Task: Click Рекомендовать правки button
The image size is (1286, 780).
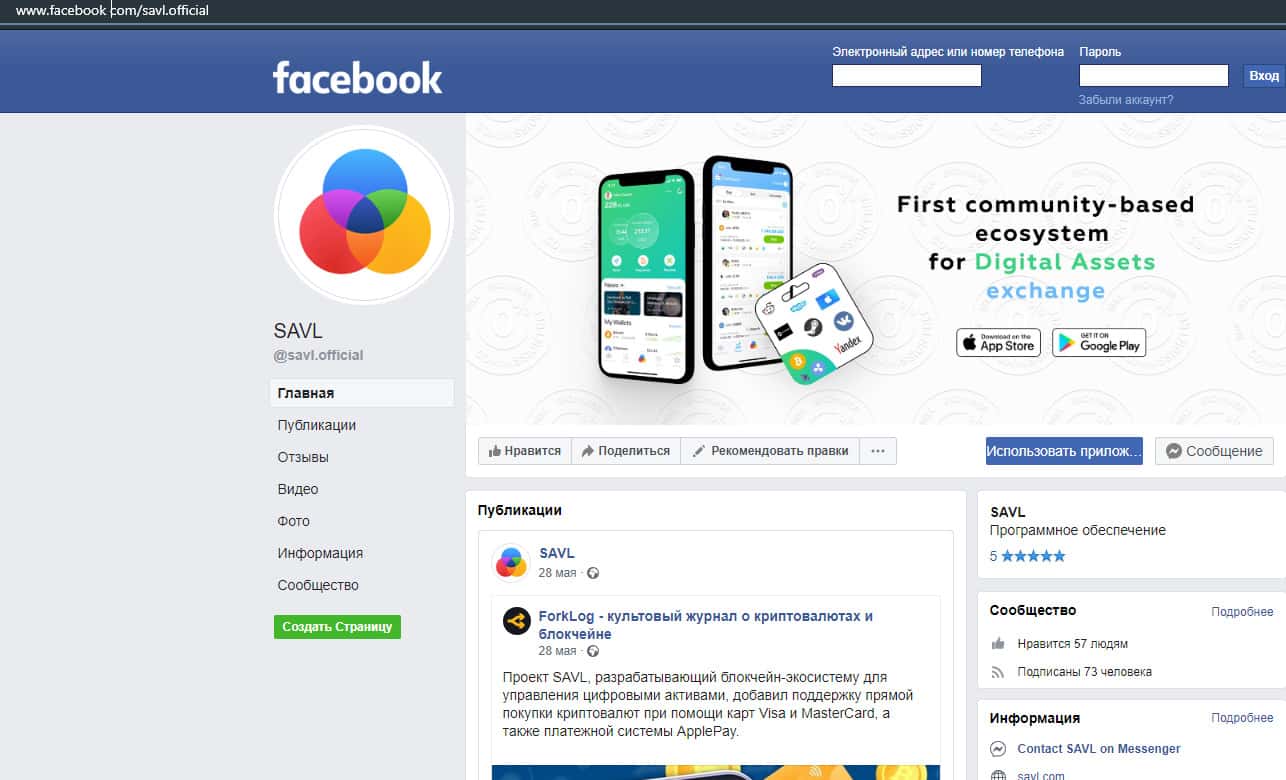Action: click(x=770, y=451)
